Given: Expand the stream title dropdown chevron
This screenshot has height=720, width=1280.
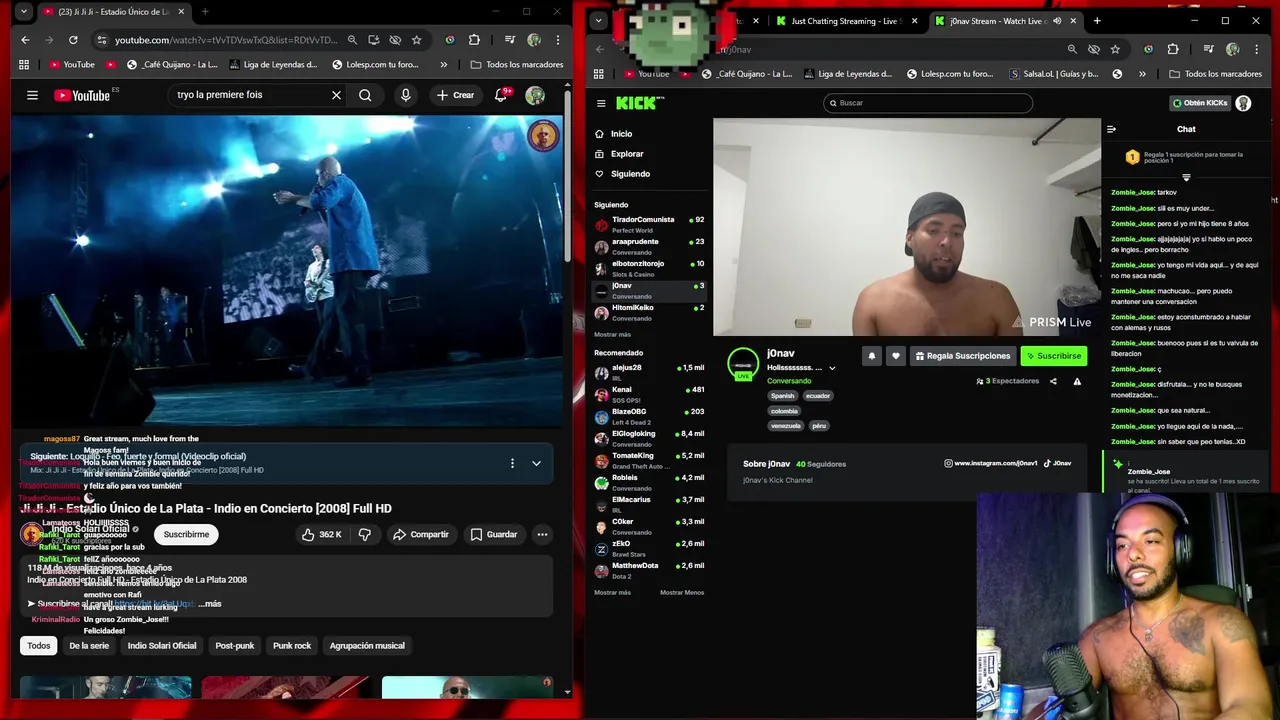Looking at the screenshot, I should point(832,368).
